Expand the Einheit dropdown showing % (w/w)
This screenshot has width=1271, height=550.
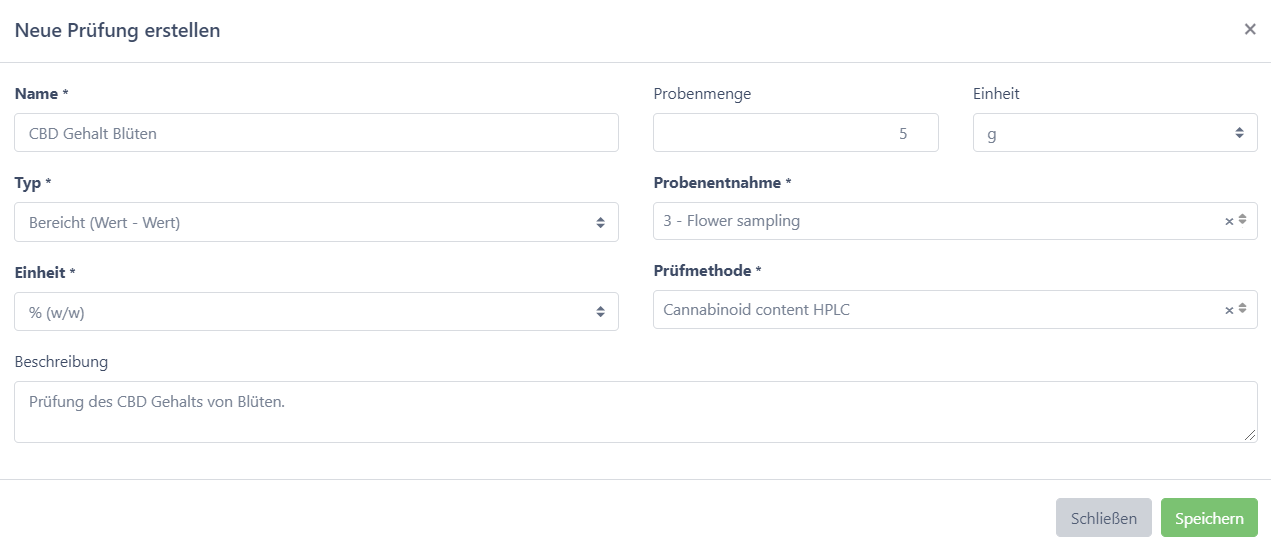coord(316,312)
